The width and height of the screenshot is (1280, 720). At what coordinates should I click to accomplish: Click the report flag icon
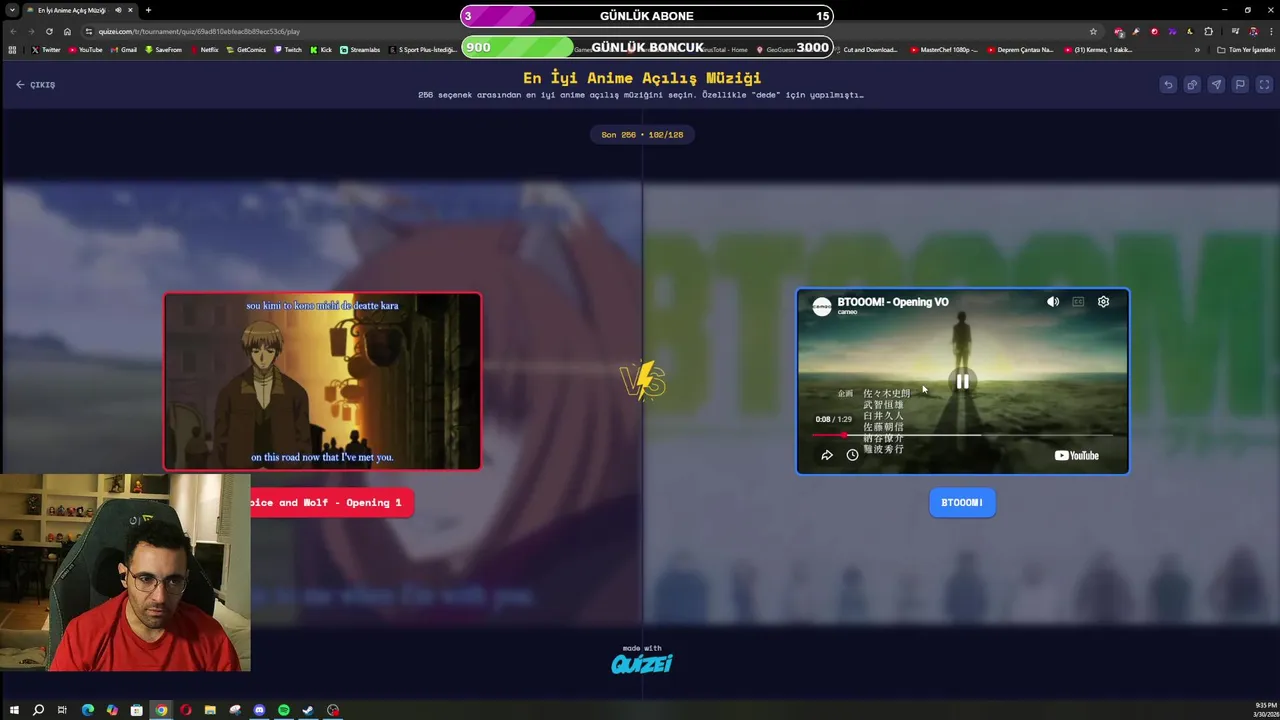pyautogui.click(x=1240, y=85)
